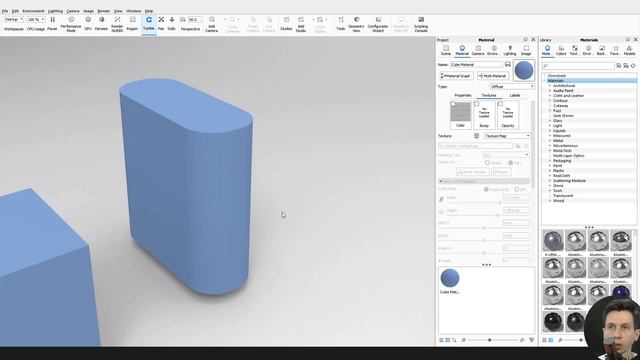Open the material Type dropdown
This screenshot has height=360, width=640.
[512, 87]
